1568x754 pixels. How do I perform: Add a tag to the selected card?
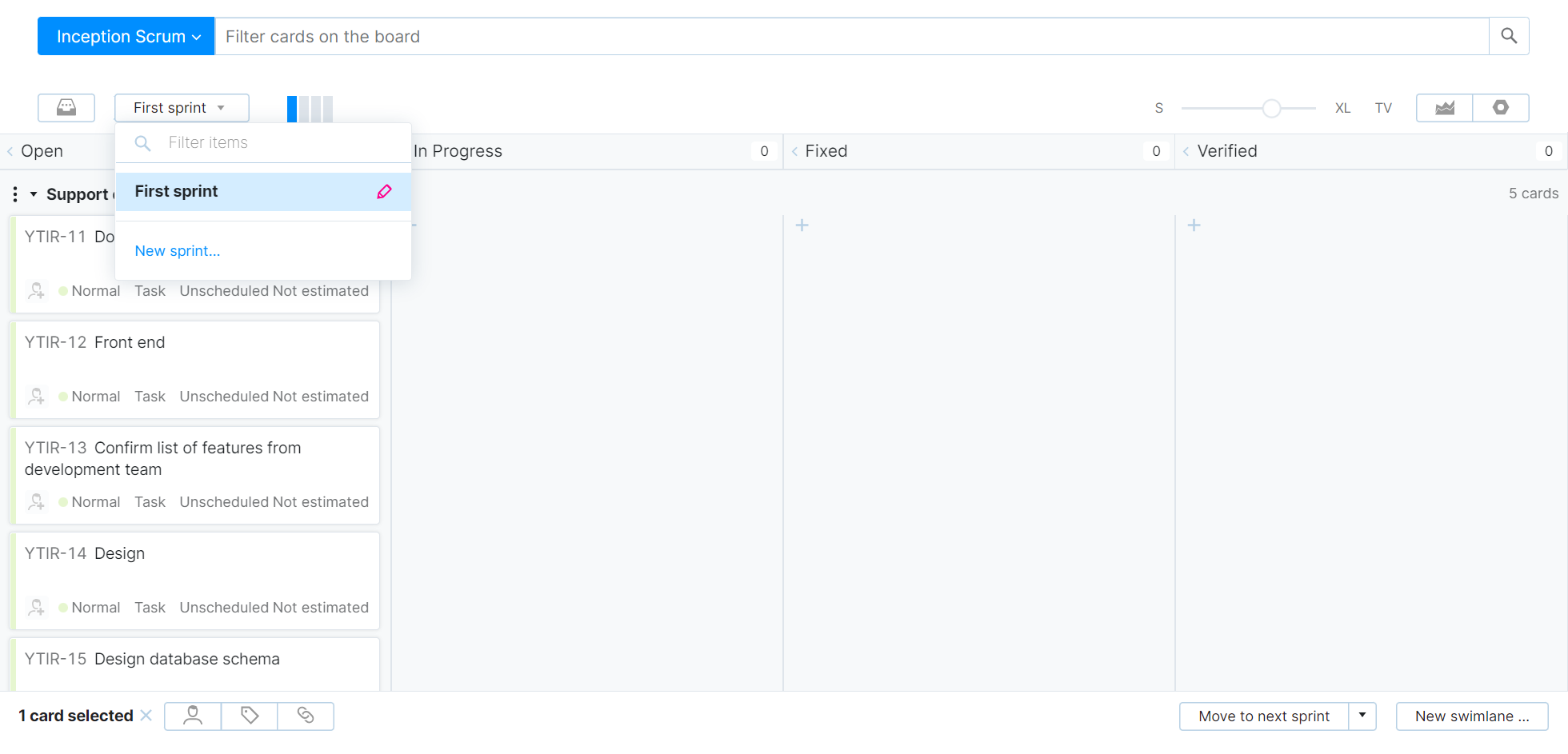(249, 716)
